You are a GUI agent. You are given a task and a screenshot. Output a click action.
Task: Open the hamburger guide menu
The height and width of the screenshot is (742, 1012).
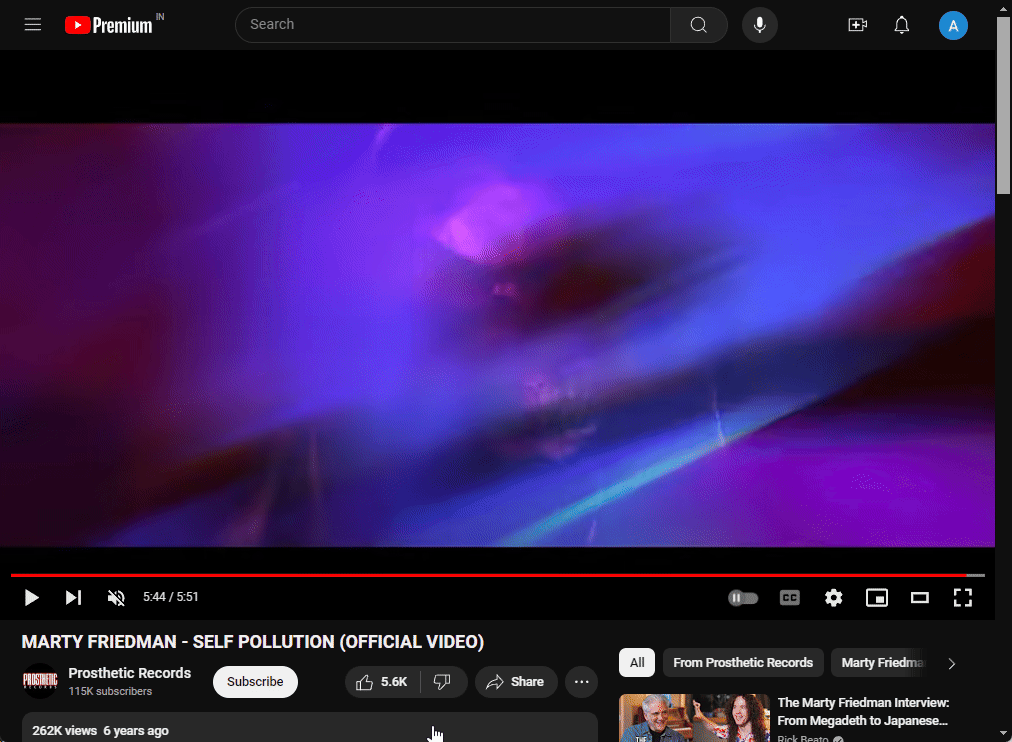33,25
